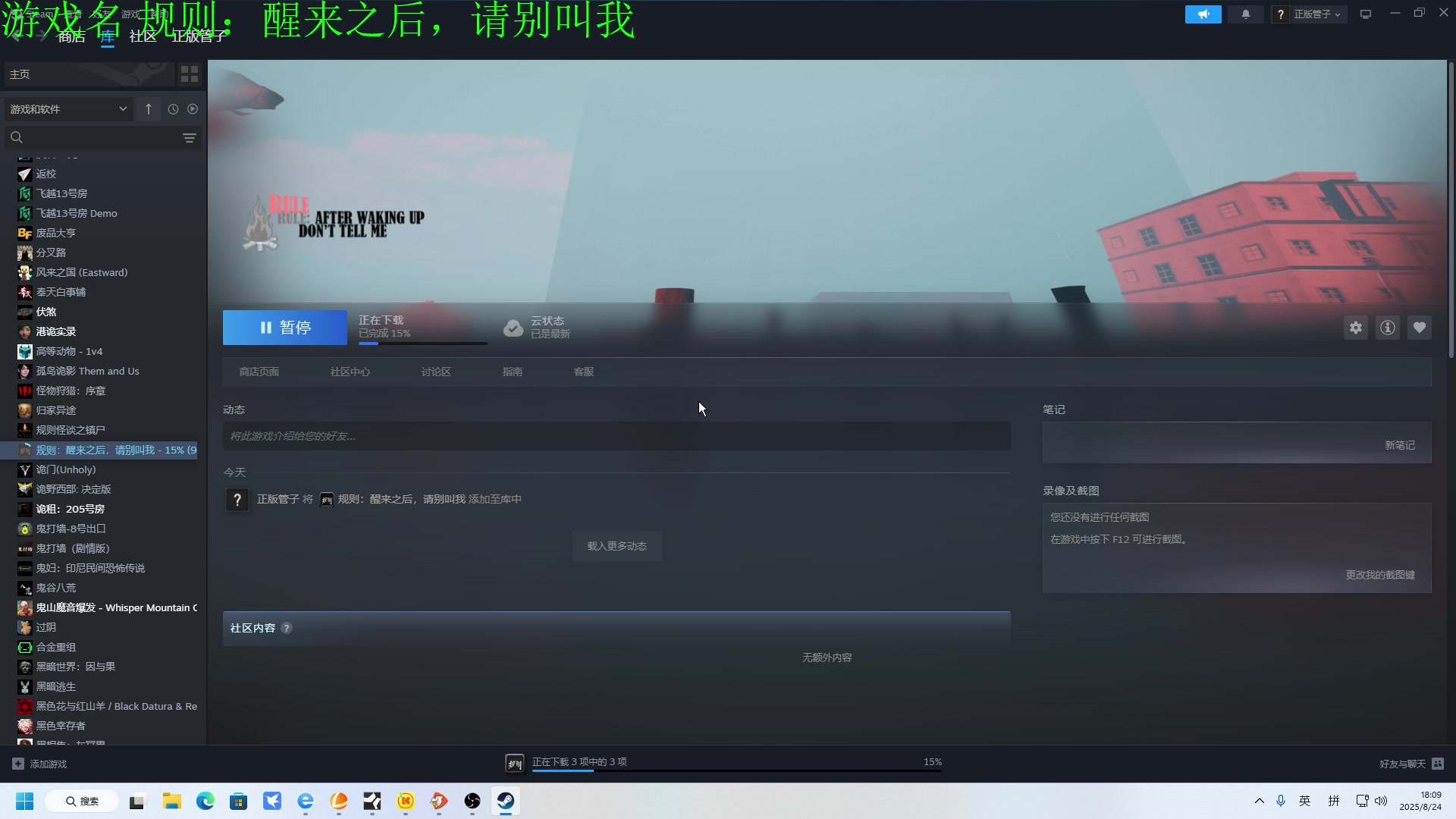This screenshot has width=1456, height=819.
Task: Click the bottom download progress bar
Action: (x=737, y=770)
